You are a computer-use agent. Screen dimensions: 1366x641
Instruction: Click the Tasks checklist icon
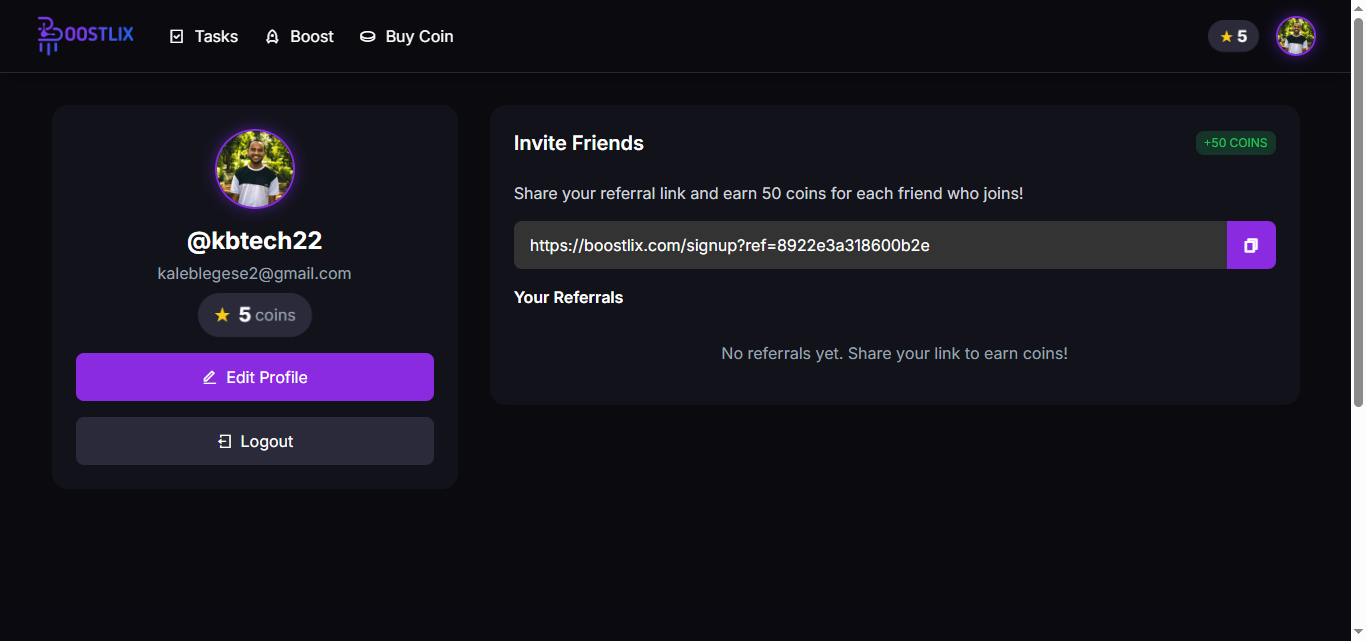(177, 37)
